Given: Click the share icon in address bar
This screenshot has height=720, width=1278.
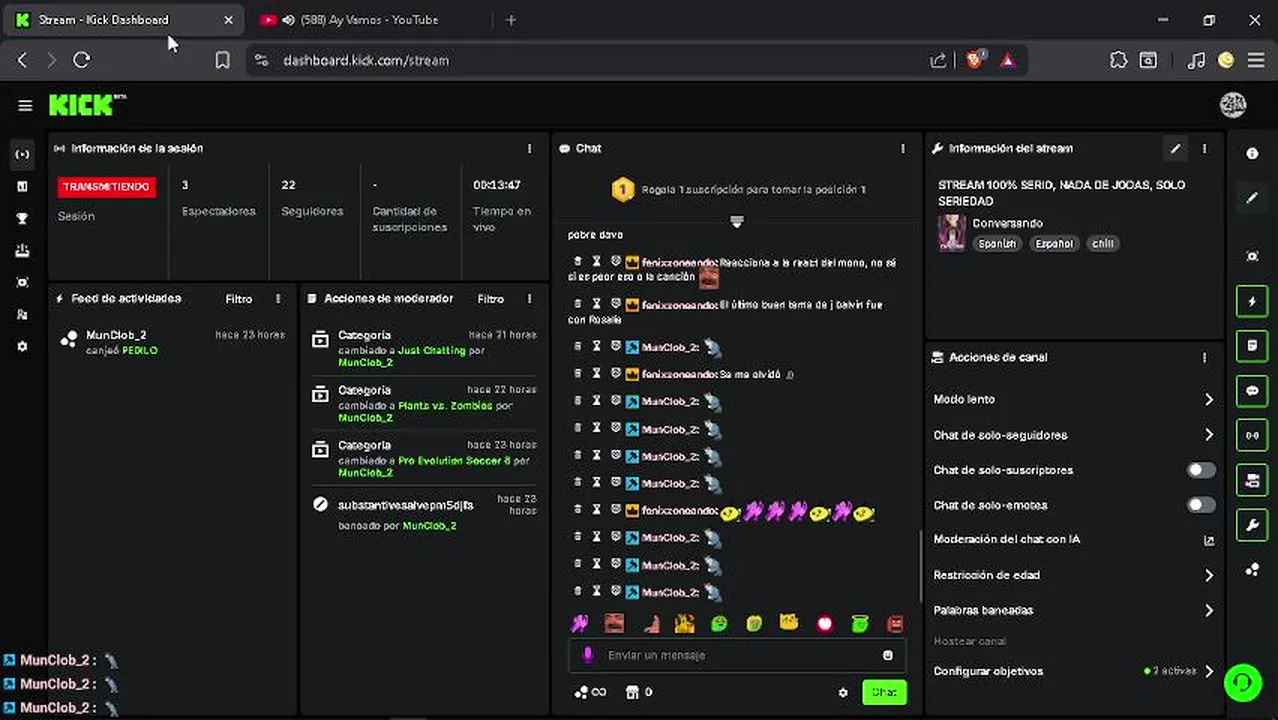Looking at the screenshot, I should [x=938, y=60].
